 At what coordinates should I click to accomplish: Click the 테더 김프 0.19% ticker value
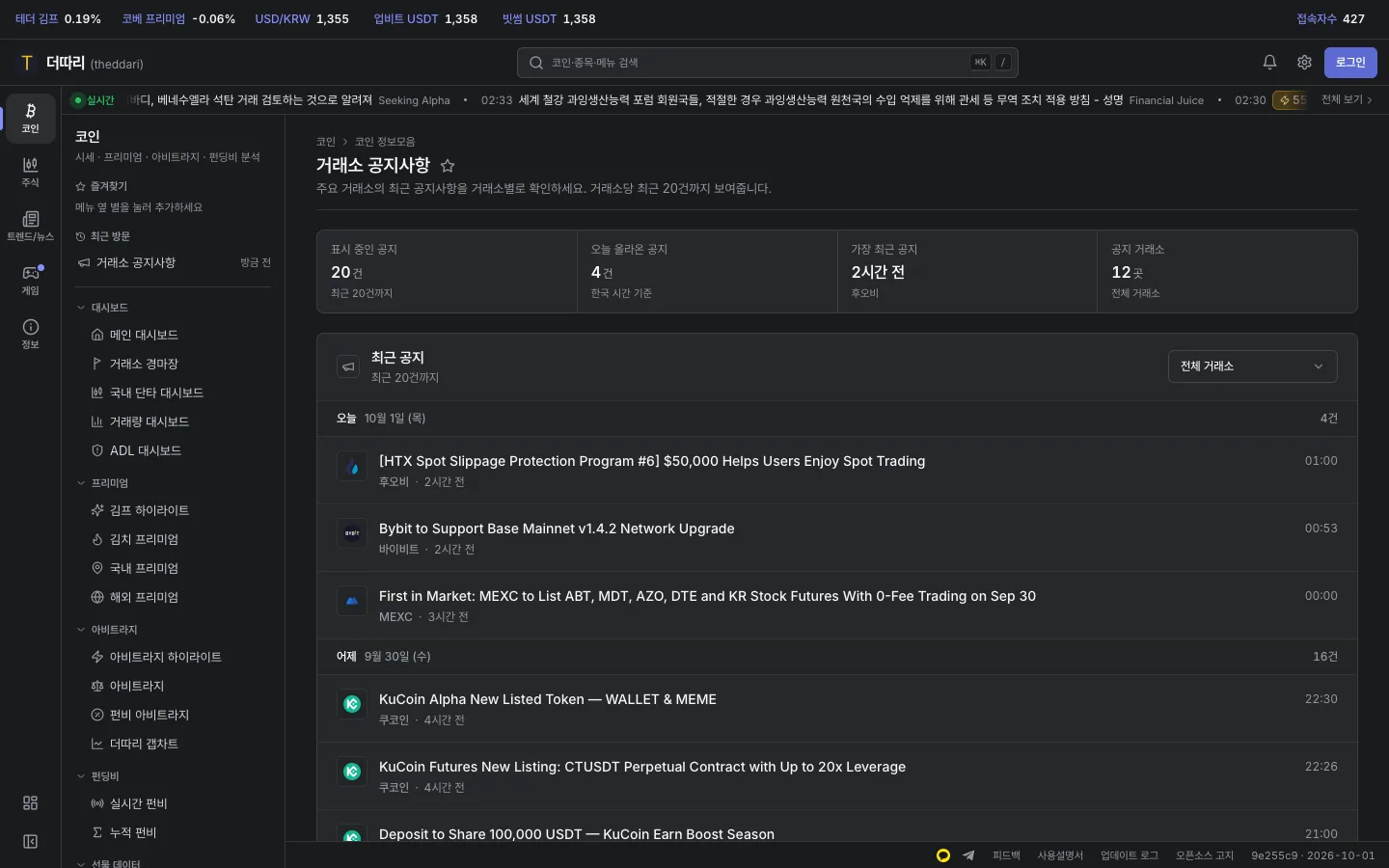[x=58, y=19]
